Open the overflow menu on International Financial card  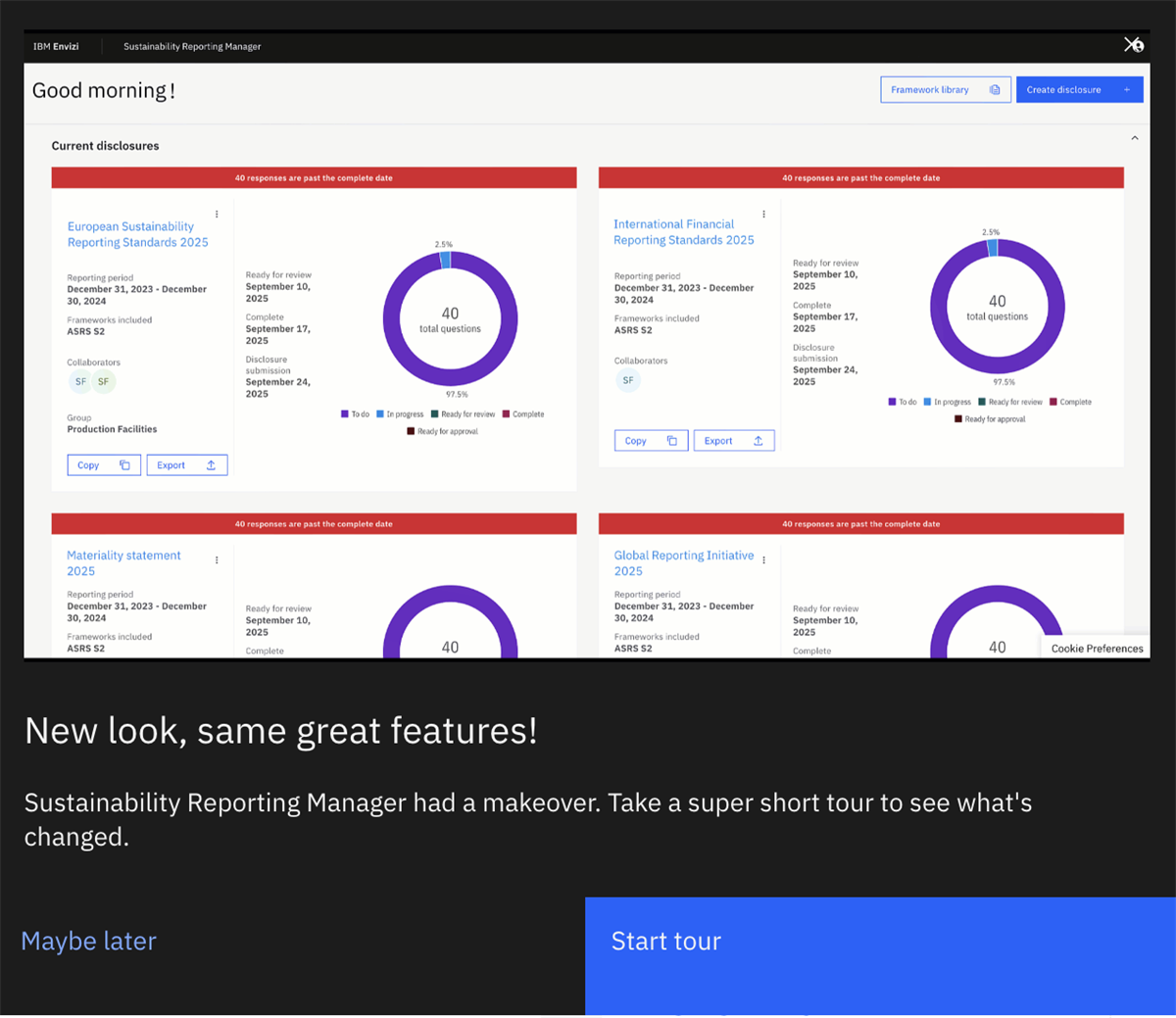[763, 215]
